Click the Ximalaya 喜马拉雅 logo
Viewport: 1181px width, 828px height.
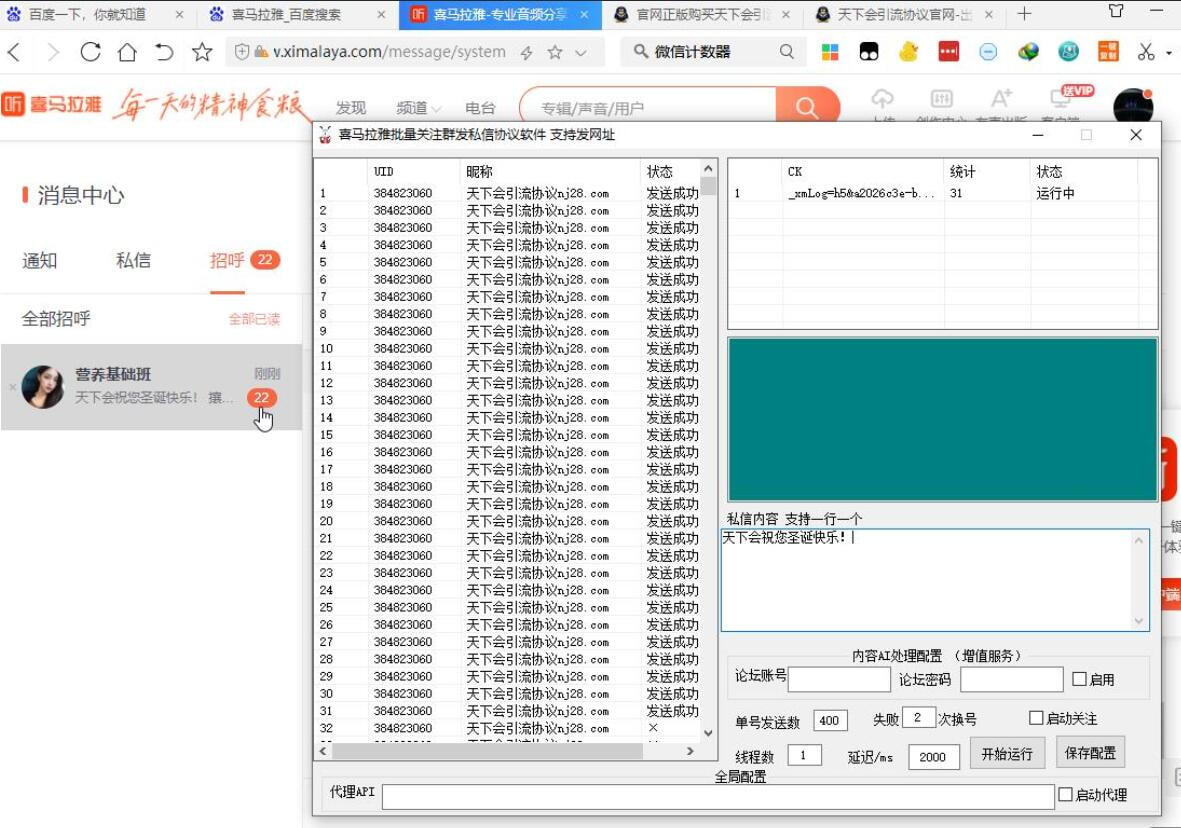pos(51,104)
